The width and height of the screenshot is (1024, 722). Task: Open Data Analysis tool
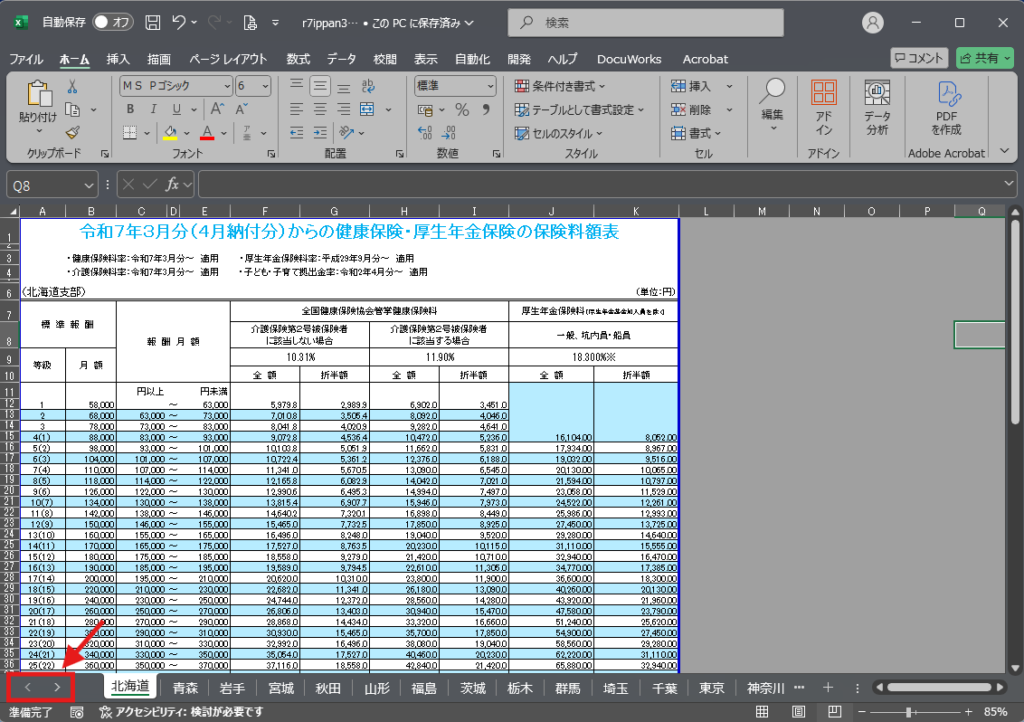877,108
